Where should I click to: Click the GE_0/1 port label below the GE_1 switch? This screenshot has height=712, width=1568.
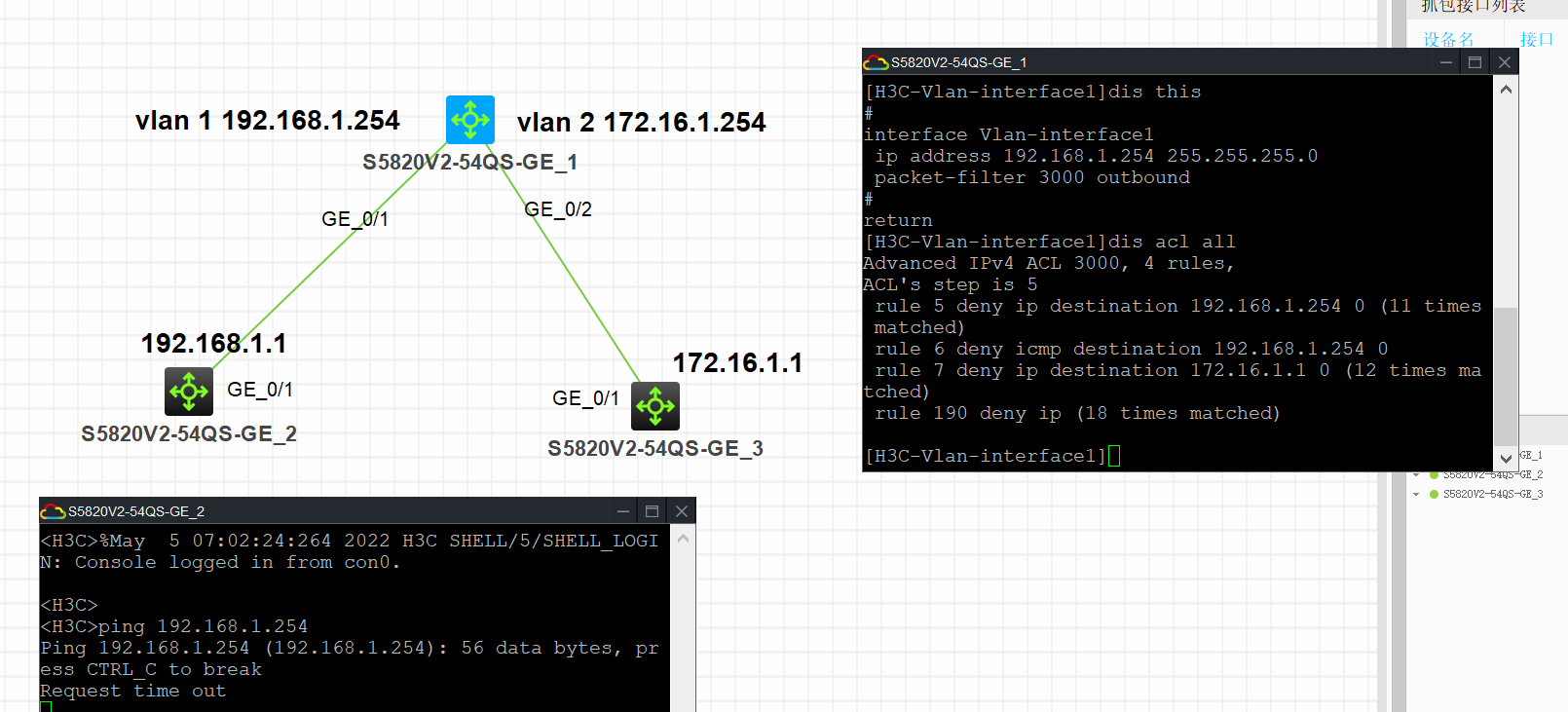click(355, 220)
